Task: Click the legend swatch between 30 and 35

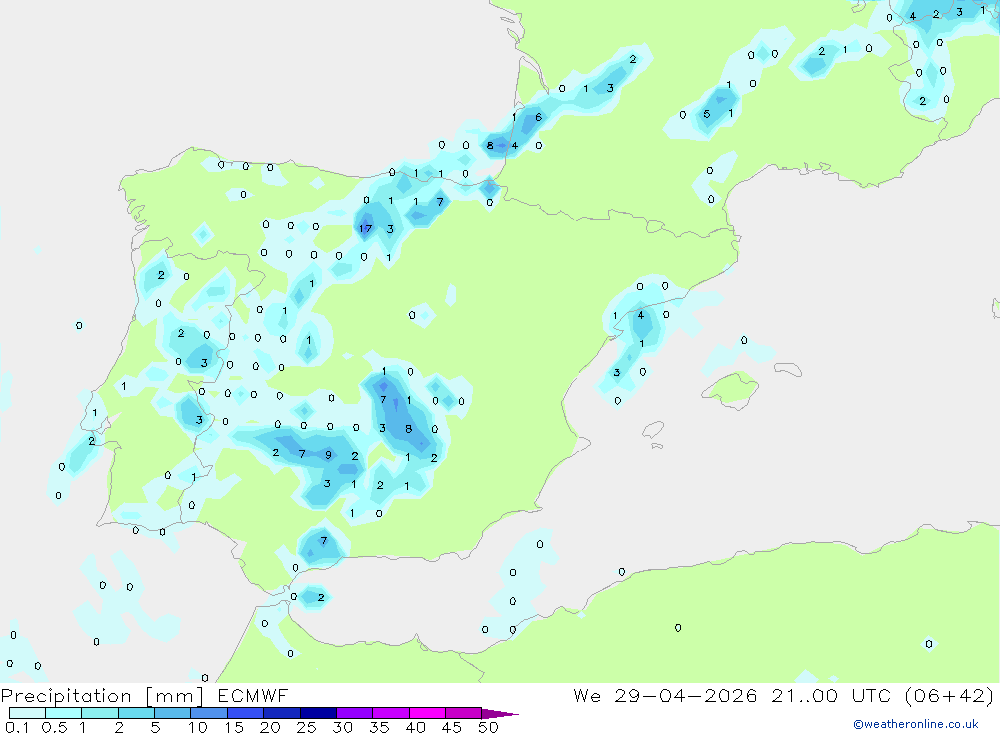Action: (x=355, y=713)
